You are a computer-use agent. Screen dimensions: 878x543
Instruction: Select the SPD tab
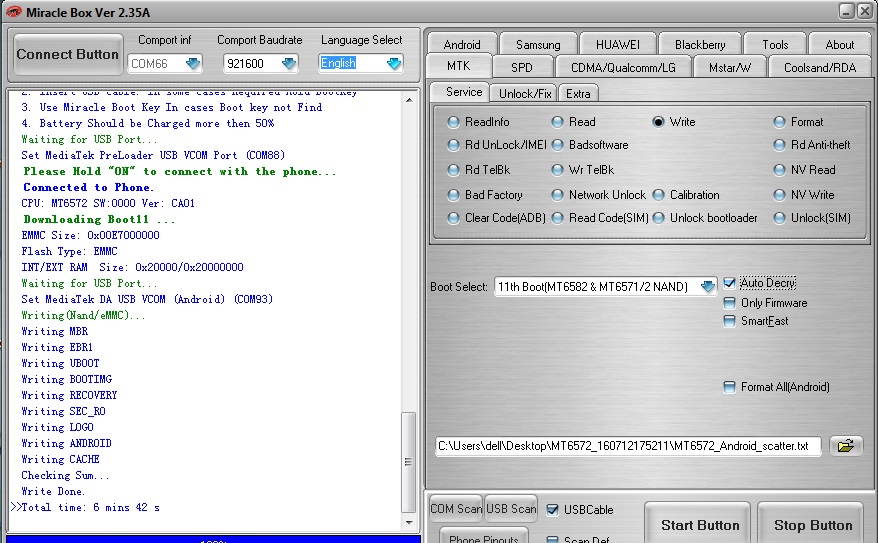(522, 68)
